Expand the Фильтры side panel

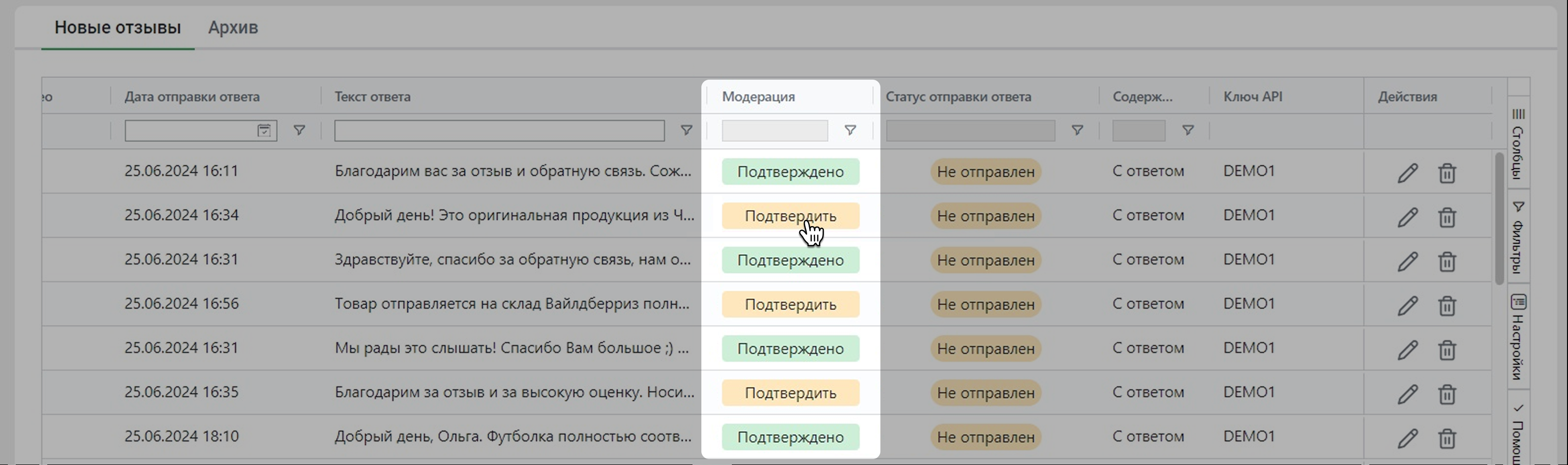[1518, 238]
